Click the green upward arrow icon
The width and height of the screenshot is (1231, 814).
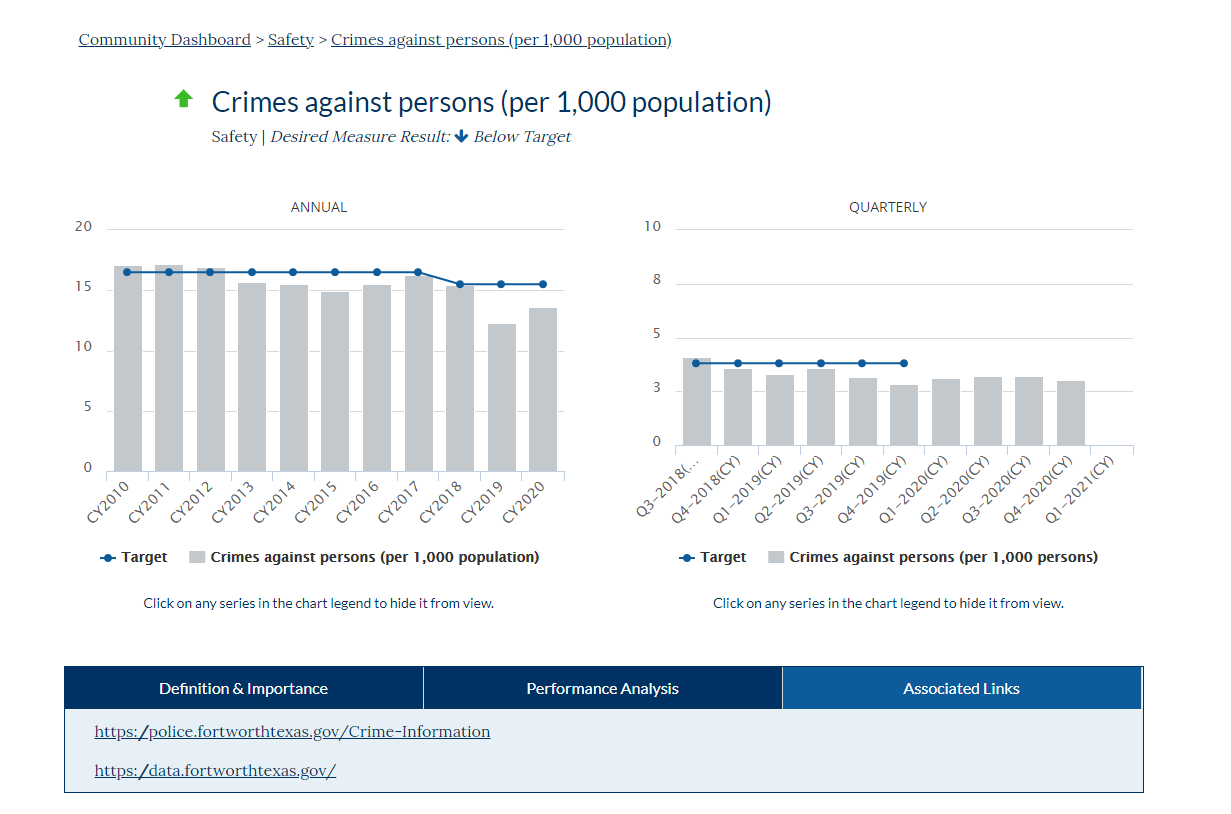(184, 98)
